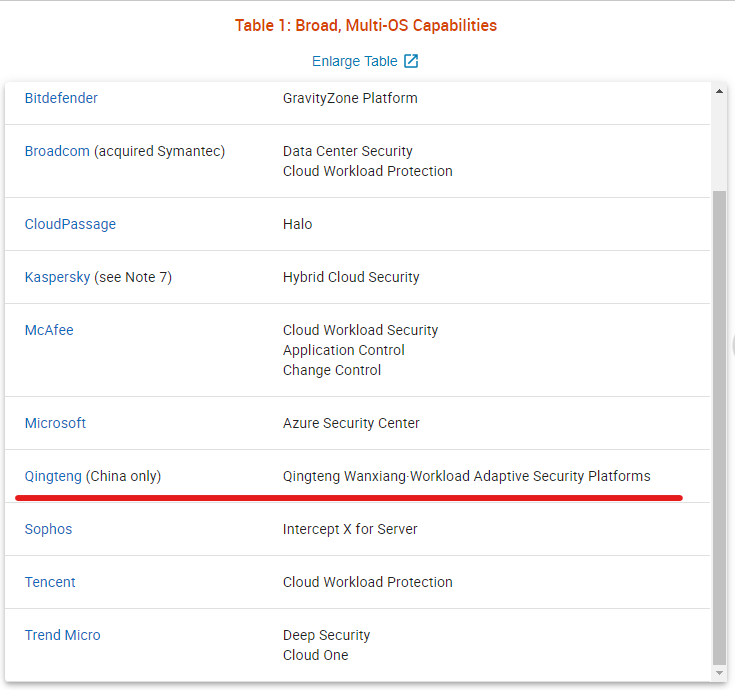Click the (see Note 7) text

(x=133, y=277)
